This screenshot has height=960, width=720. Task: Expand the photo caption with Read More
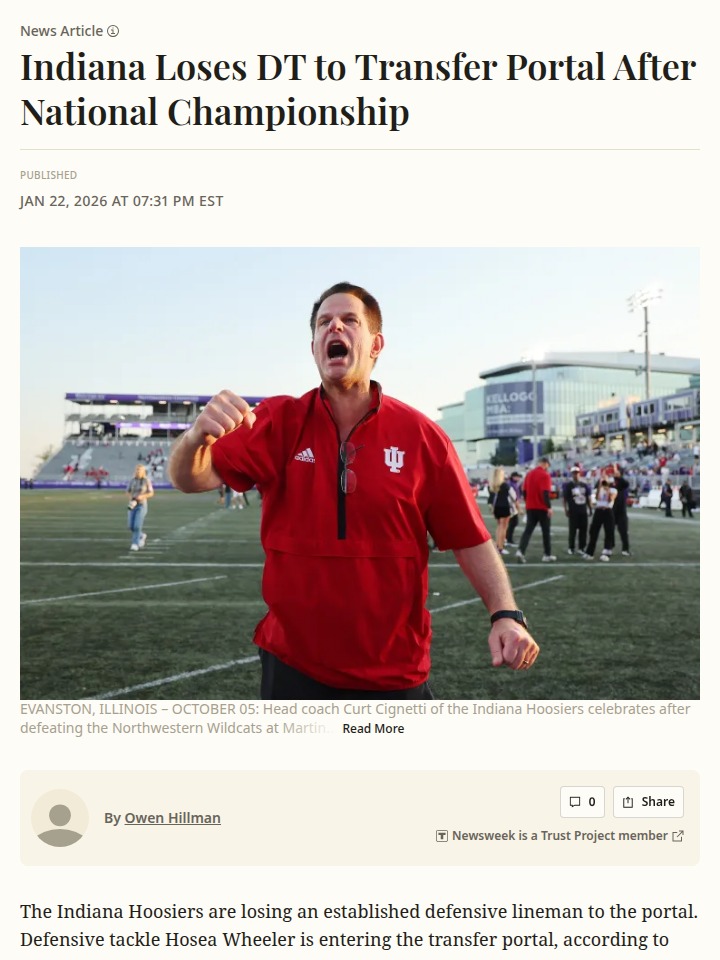[x=373, y=729]
